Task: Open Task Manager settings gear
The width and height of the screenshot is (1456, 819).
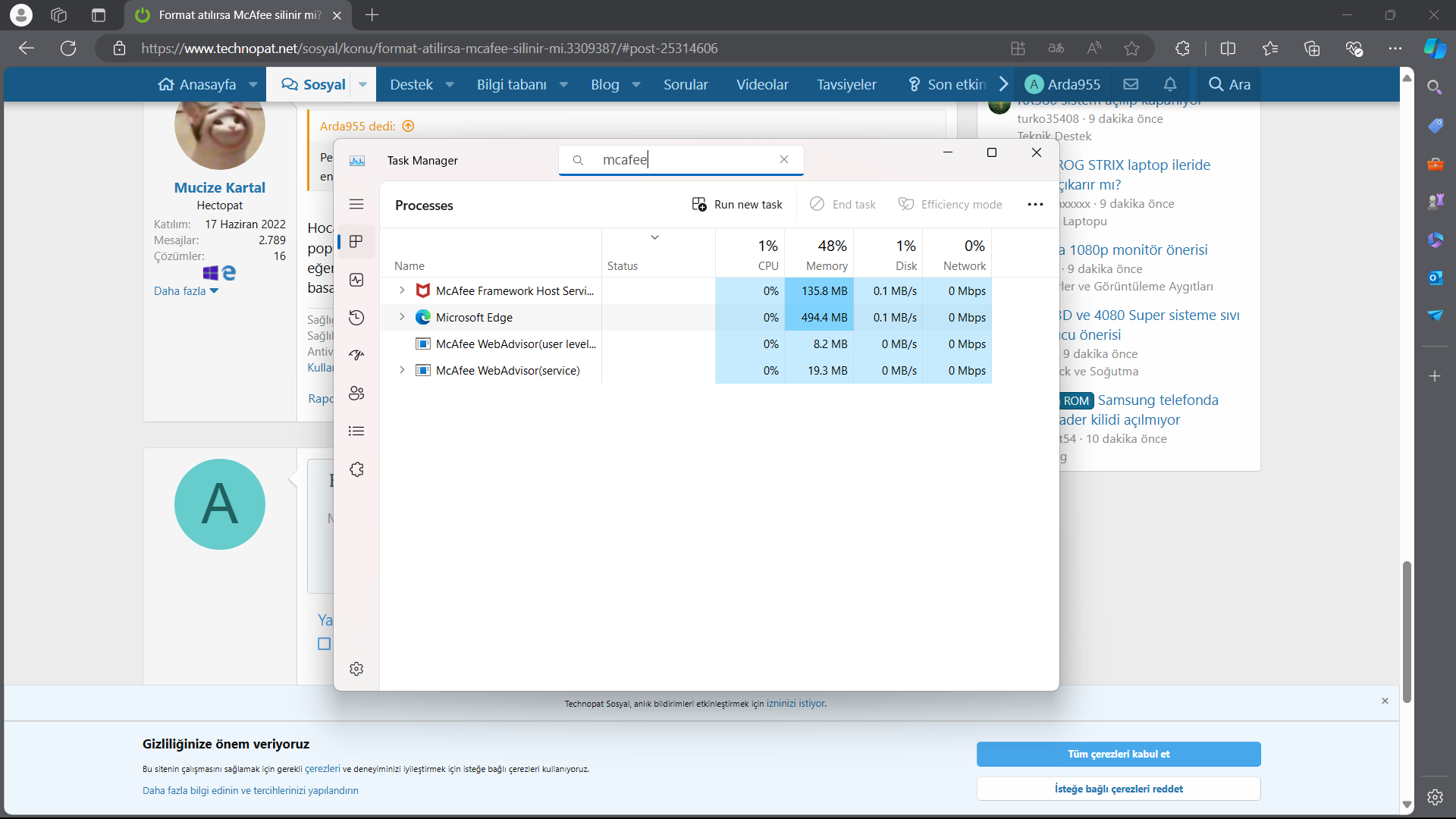Action: pyautogui.click(x=356, y=669)
